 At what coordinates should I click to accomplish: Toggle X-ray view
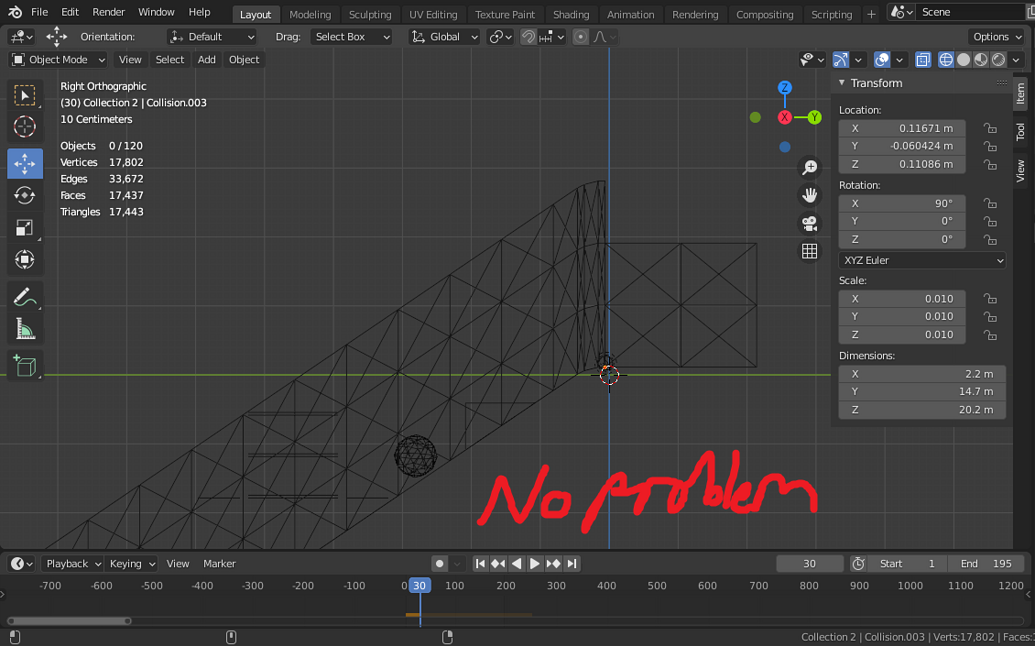tap(922, 60)
